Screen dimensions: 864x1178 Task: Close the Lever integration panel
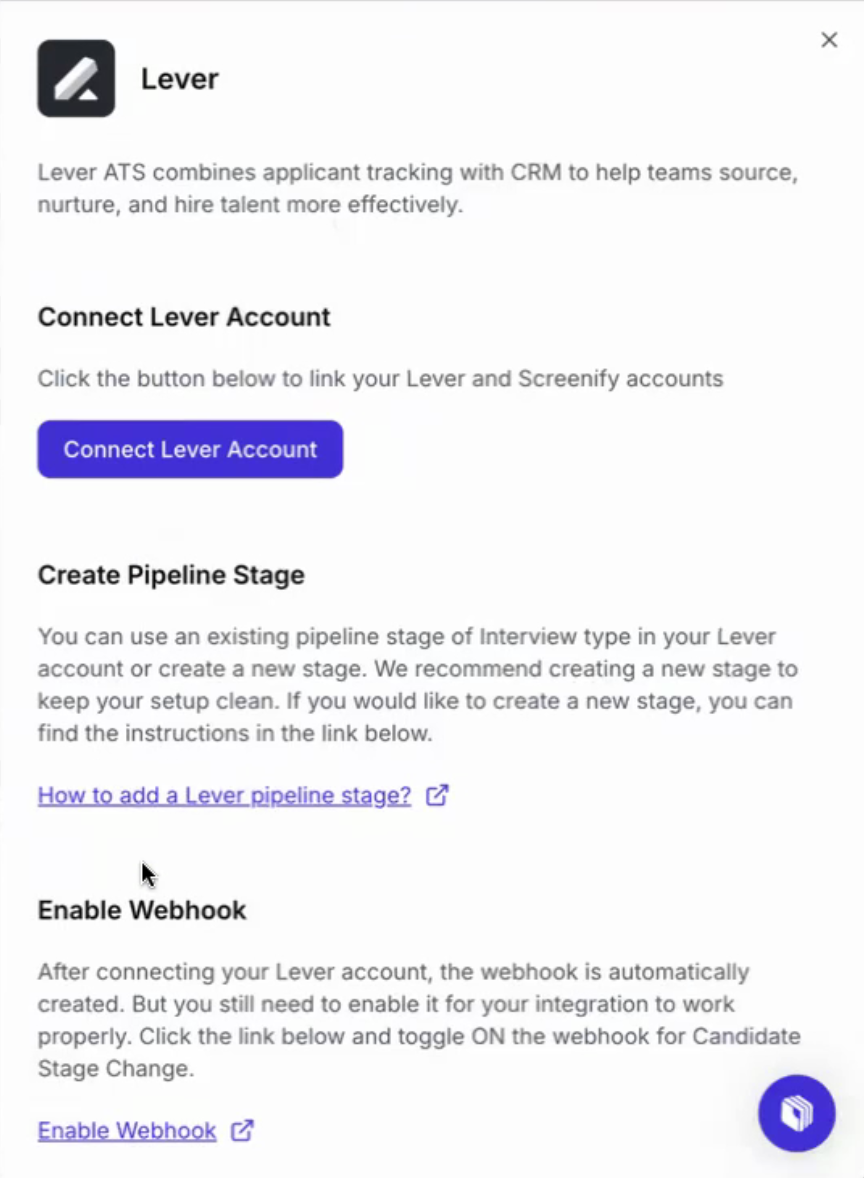pos(829,40)
